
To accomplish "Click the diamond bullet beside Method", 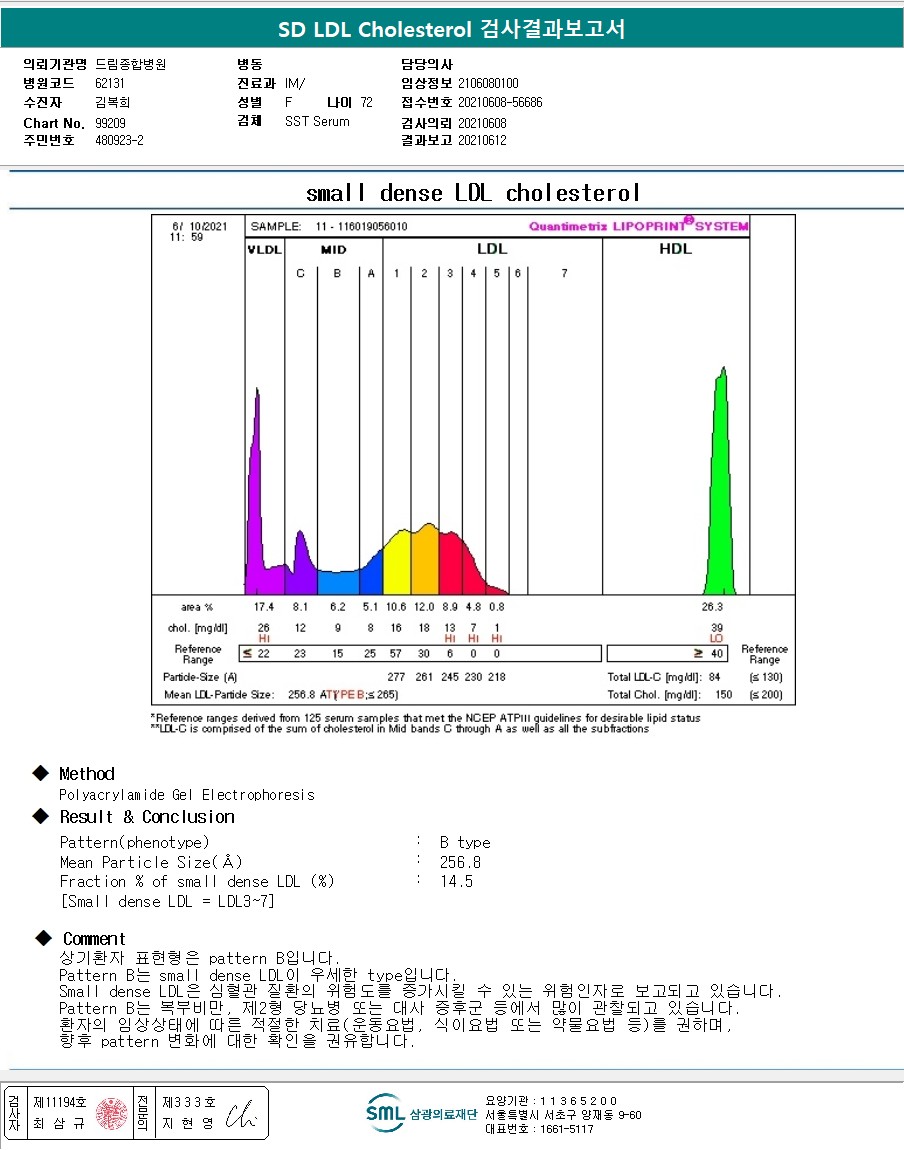I will (41, 773).
